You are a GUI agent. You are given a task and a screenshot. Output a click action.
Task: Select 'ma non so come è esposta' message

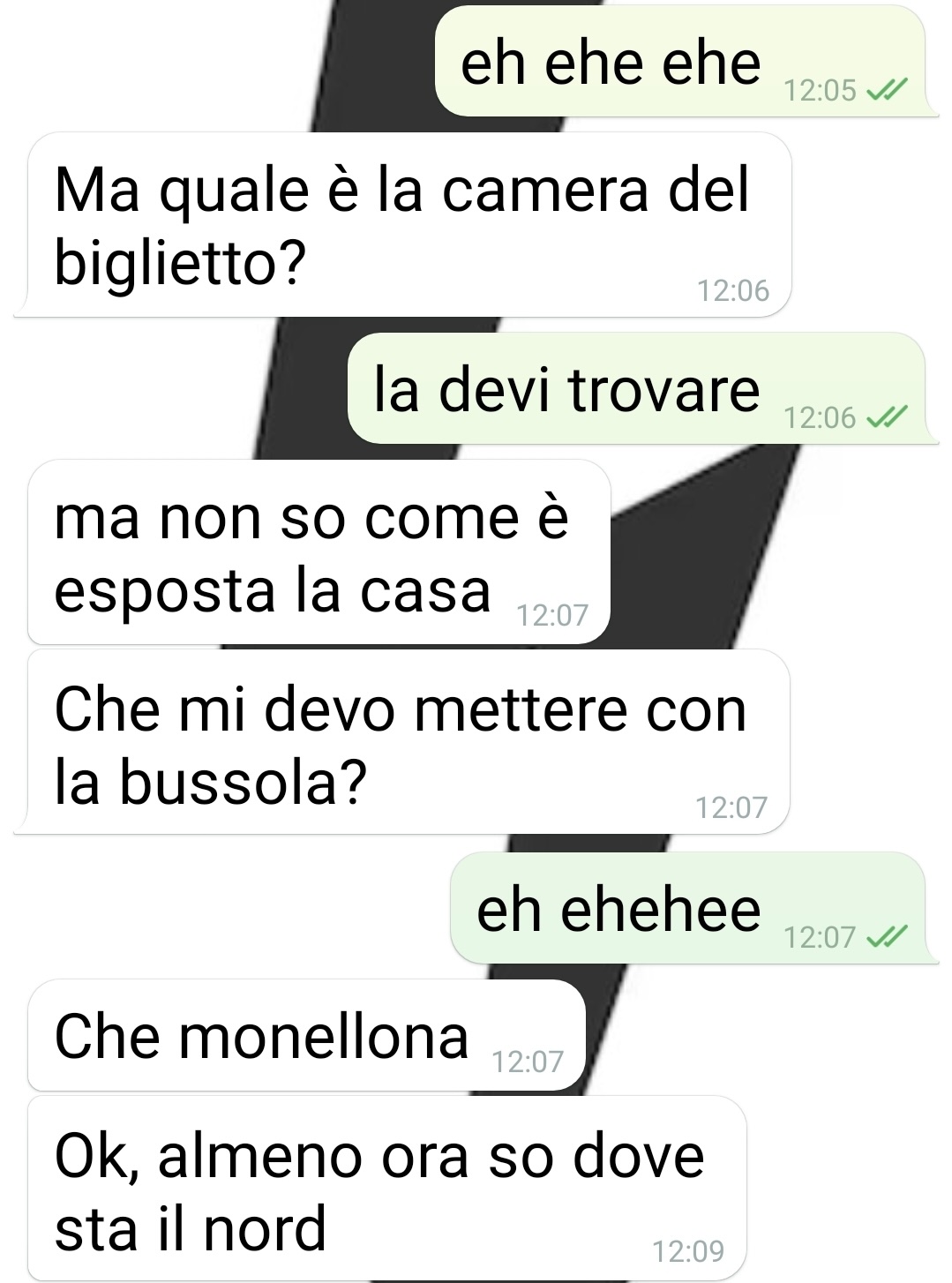[x=319, y=552]
